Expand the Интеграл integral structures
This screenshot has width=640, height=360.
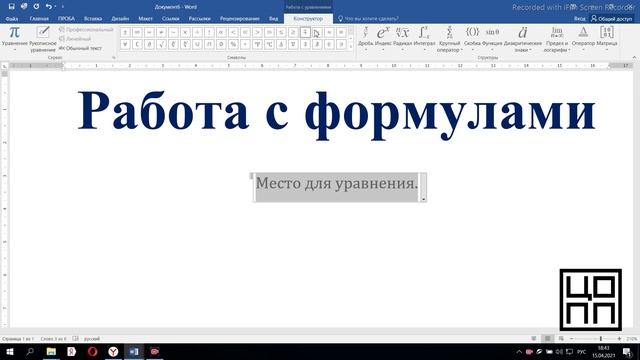[424, 39]
